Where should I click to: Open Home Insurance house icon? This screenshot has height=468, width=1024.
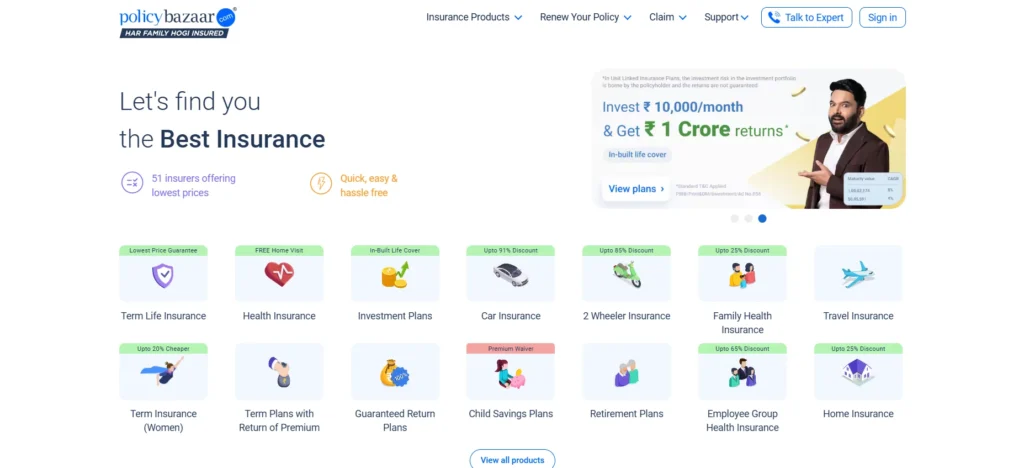(858, 372)
